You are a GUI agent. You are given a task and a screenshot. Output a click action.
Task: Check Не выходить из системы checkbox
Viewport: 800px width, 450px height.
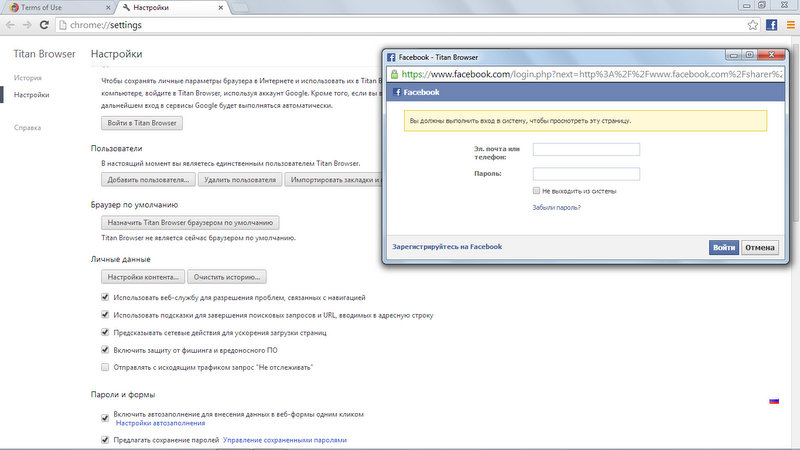click(536, 191)
